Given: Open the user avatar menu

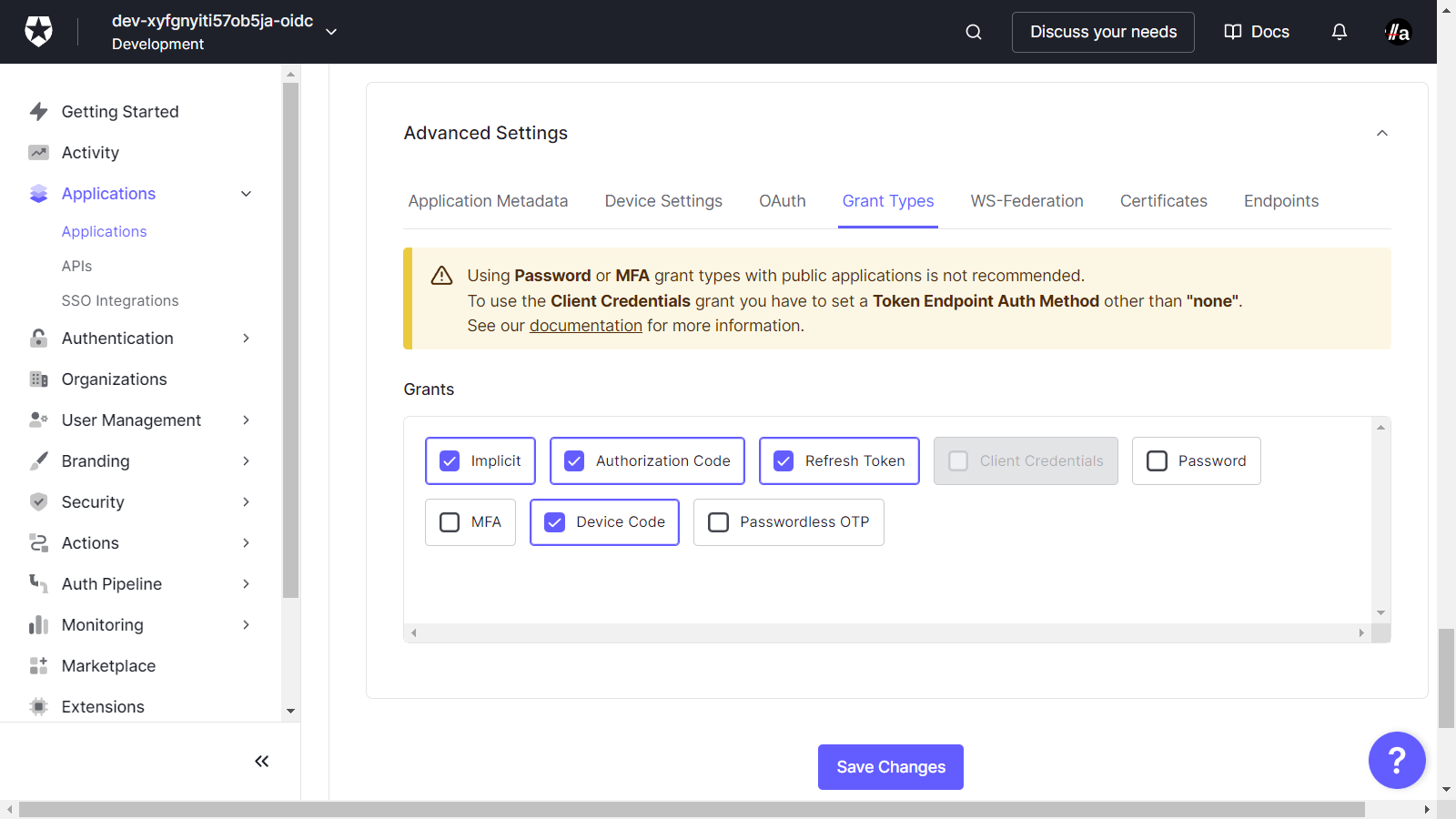Looking at the screenshot, I should 1397,32.
